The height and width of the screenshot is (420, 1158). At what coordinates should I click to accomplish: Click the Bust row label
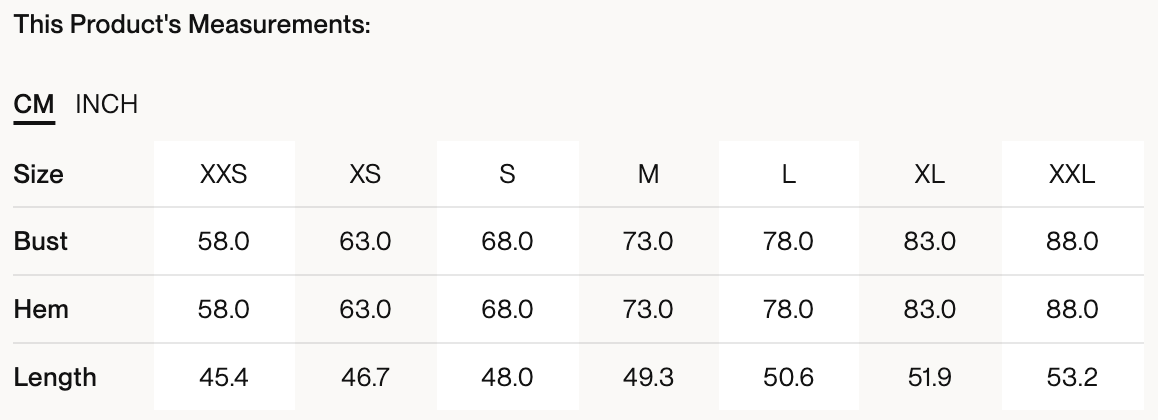pyautogui.click(x=41, y=241)
